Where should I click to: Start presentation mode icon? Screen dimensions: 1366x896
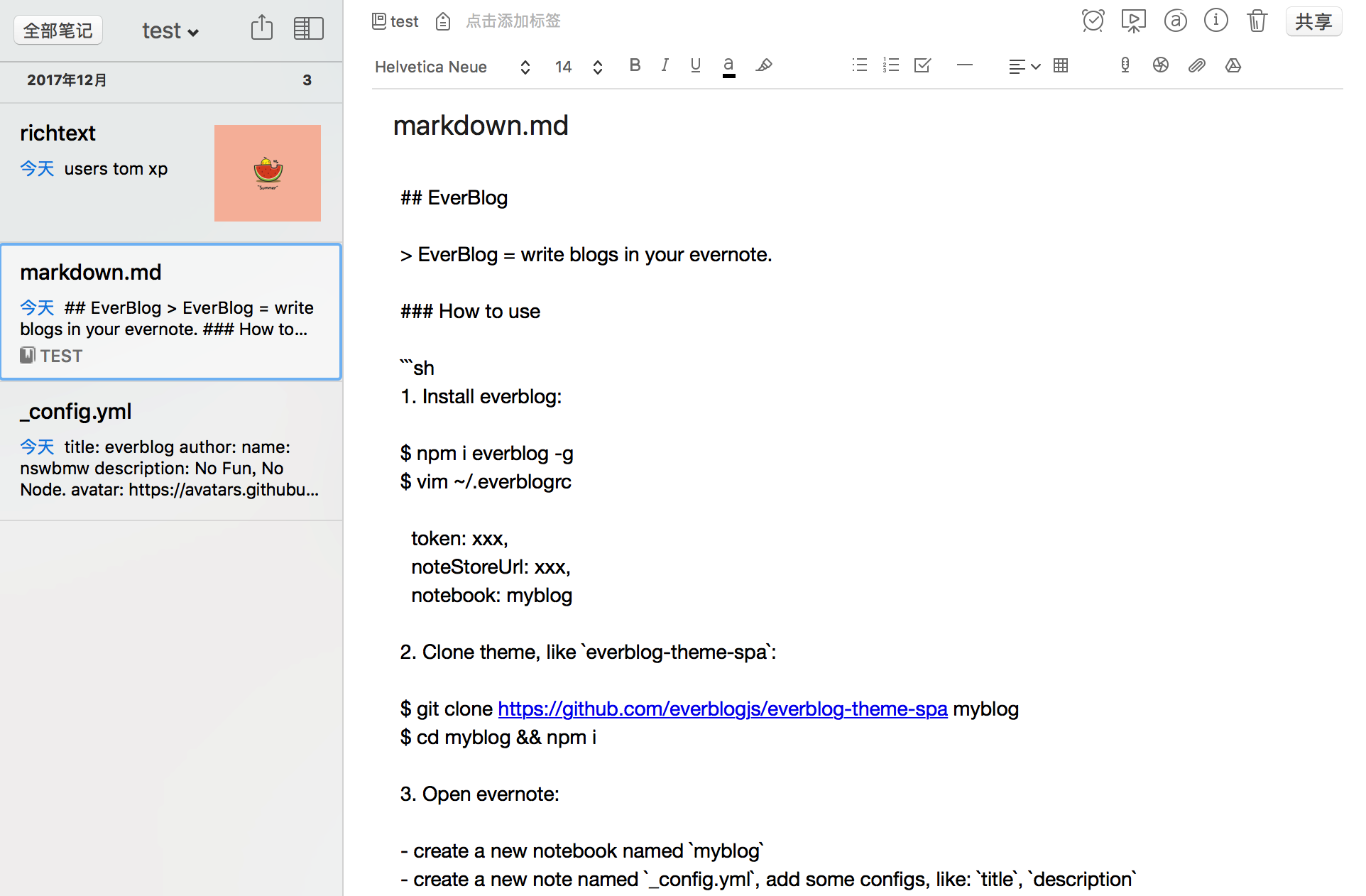[x=1133, y=21]
